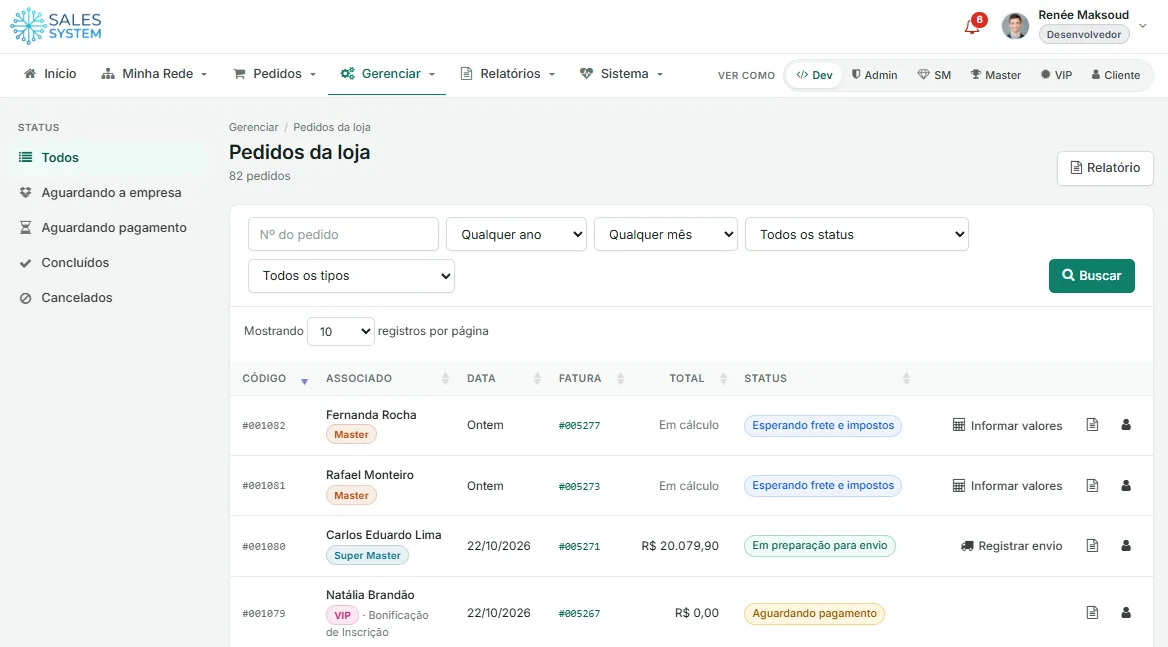The width and height of the screenshot is (1168, 647).
Task: Filter by Aguardando a empresa
Action: coord(110,193)
